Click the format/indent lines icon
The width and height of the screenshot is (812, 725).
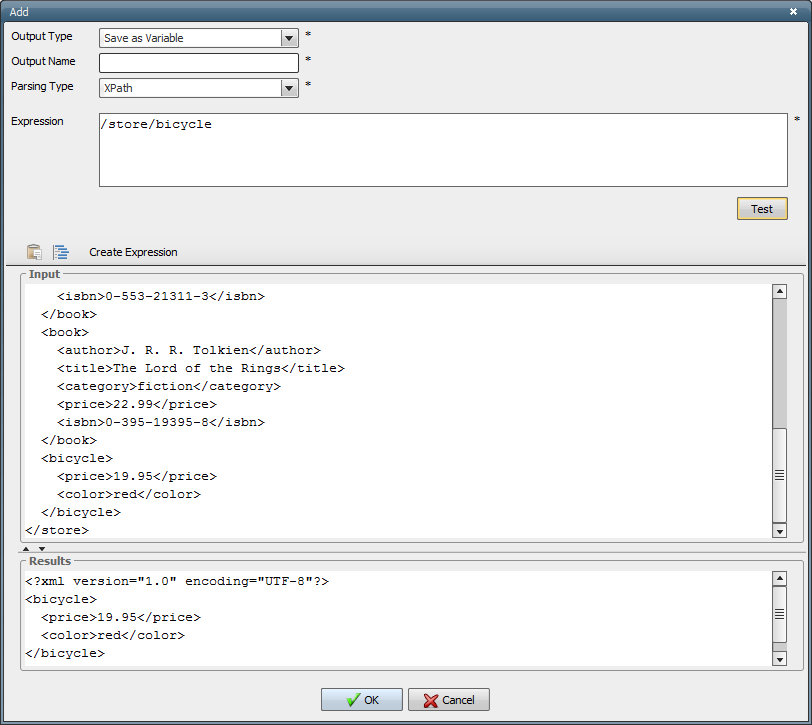(61, 252)
